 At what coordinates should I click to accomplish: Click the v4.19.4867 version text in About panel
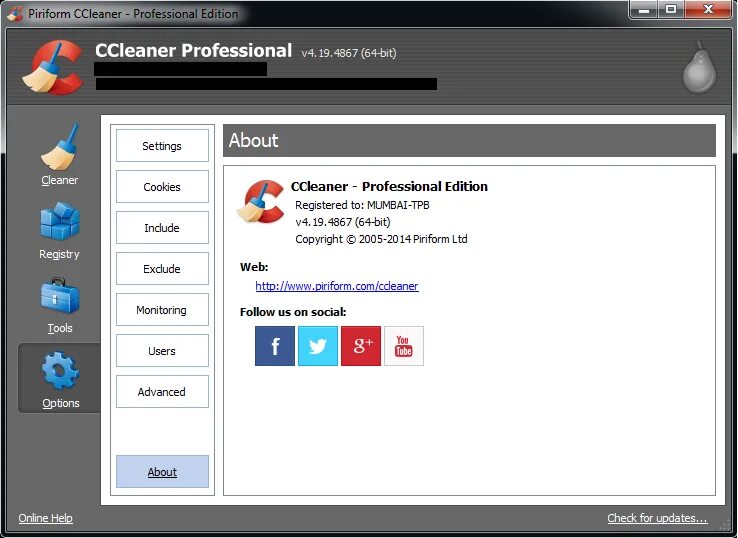pyautogui.click(x=343, y=222)
